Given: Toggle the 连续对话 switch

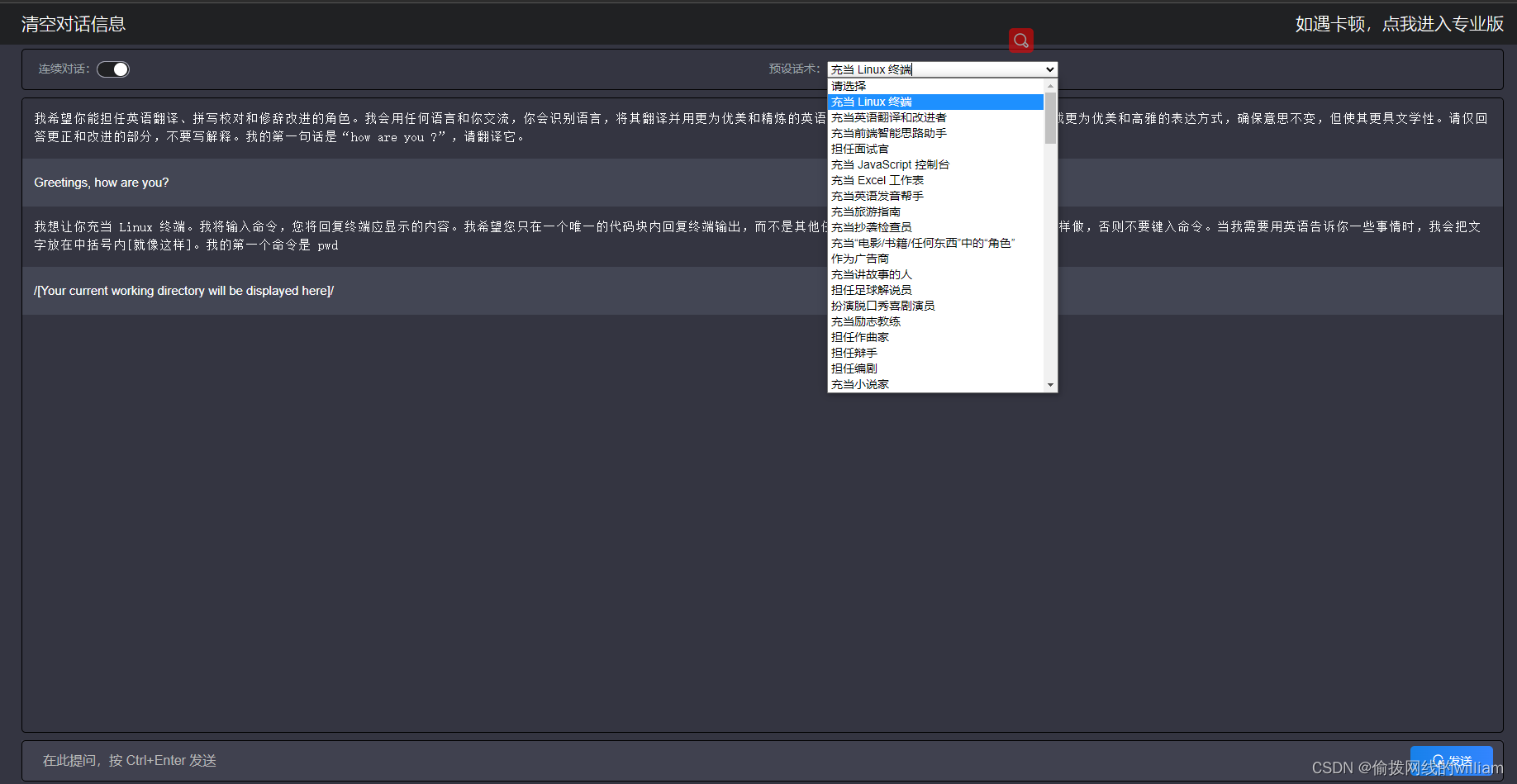Looking at the screenshot, I should (113, 69).
